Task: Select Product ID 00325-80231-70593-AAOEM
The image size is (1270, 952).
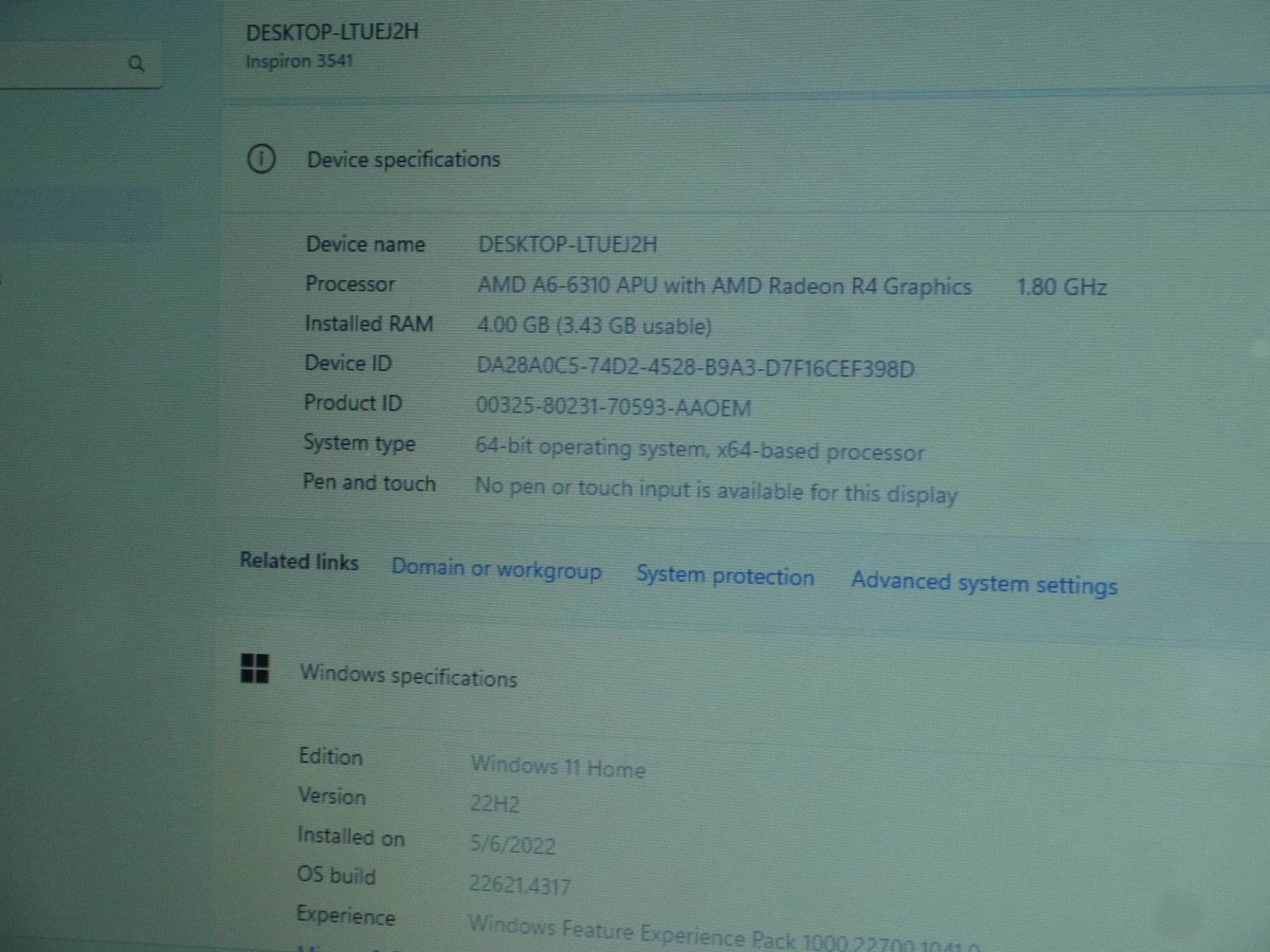Action: (x=613, y=407)
